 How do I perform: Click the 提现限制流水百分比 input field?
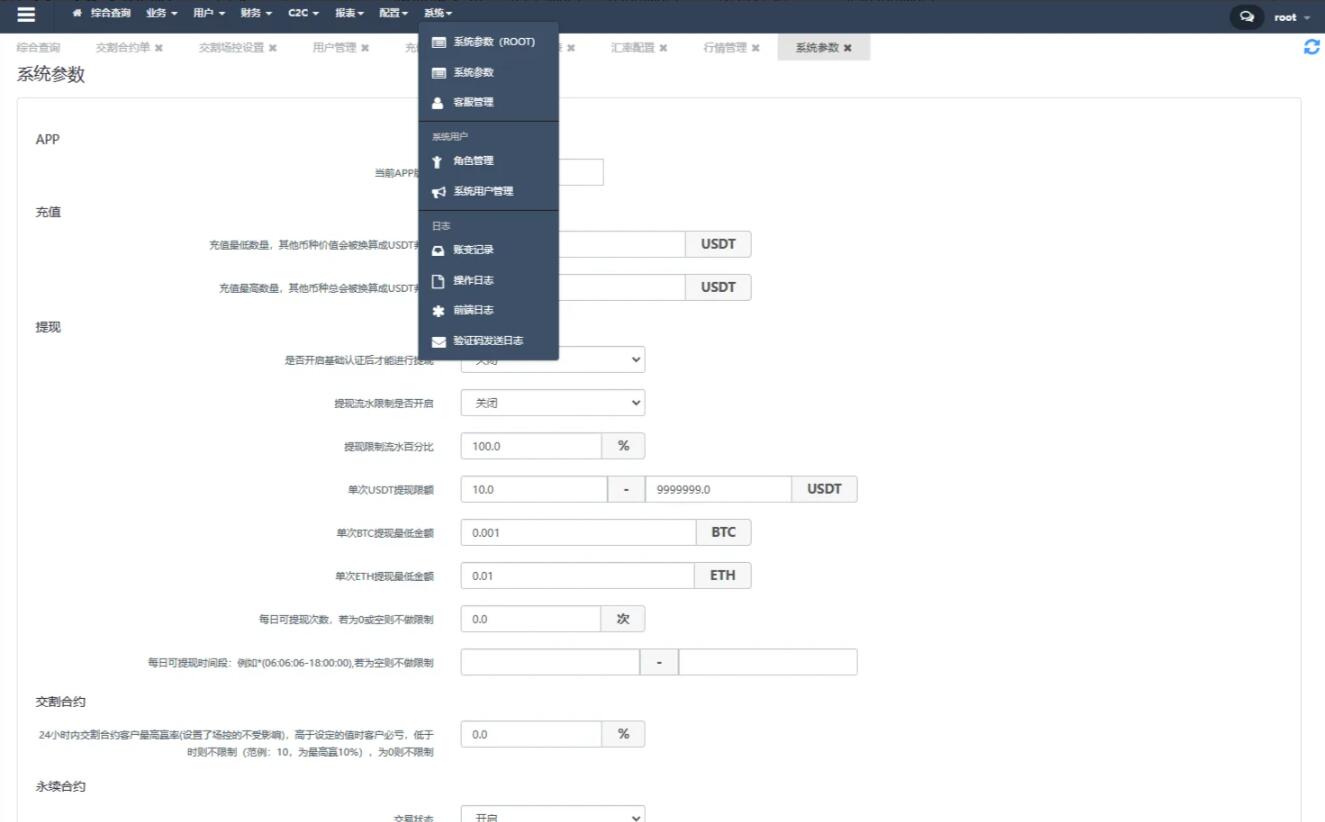[530, 446]
